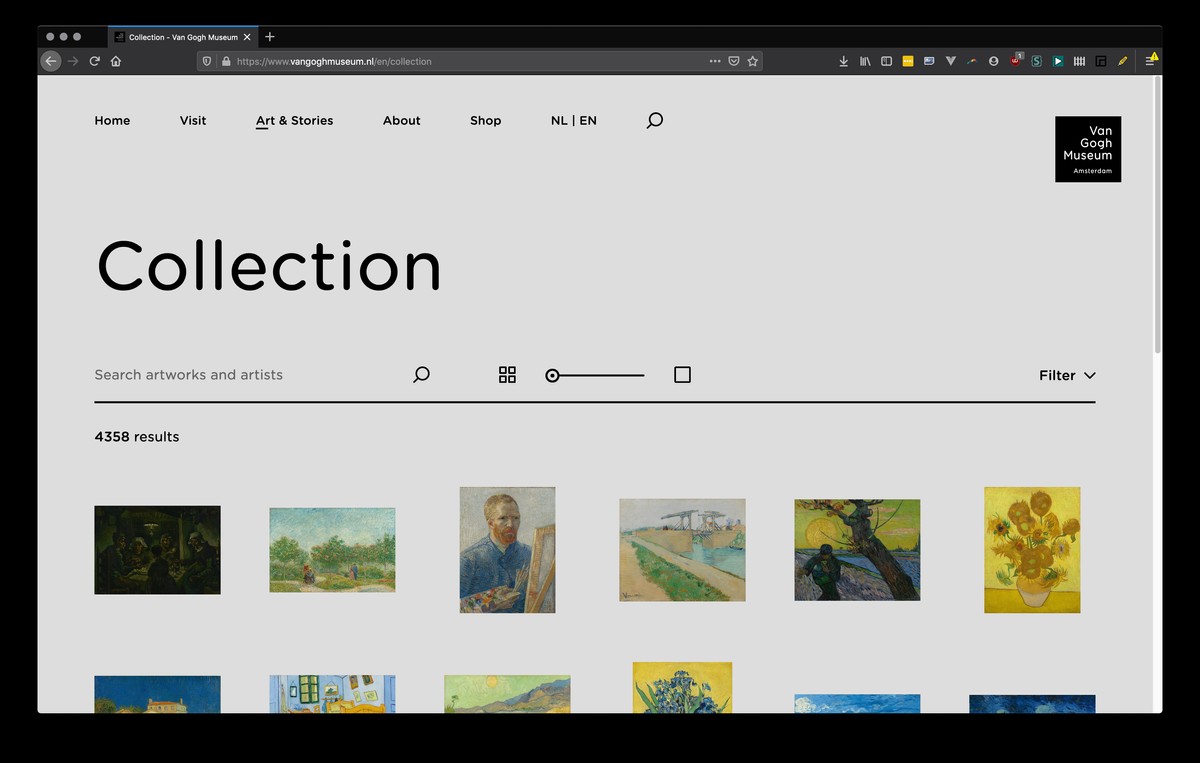This screenshot has height=763, width=1200.
Task: Open The Sower with sun thumbnail
Action: point(857,550)
